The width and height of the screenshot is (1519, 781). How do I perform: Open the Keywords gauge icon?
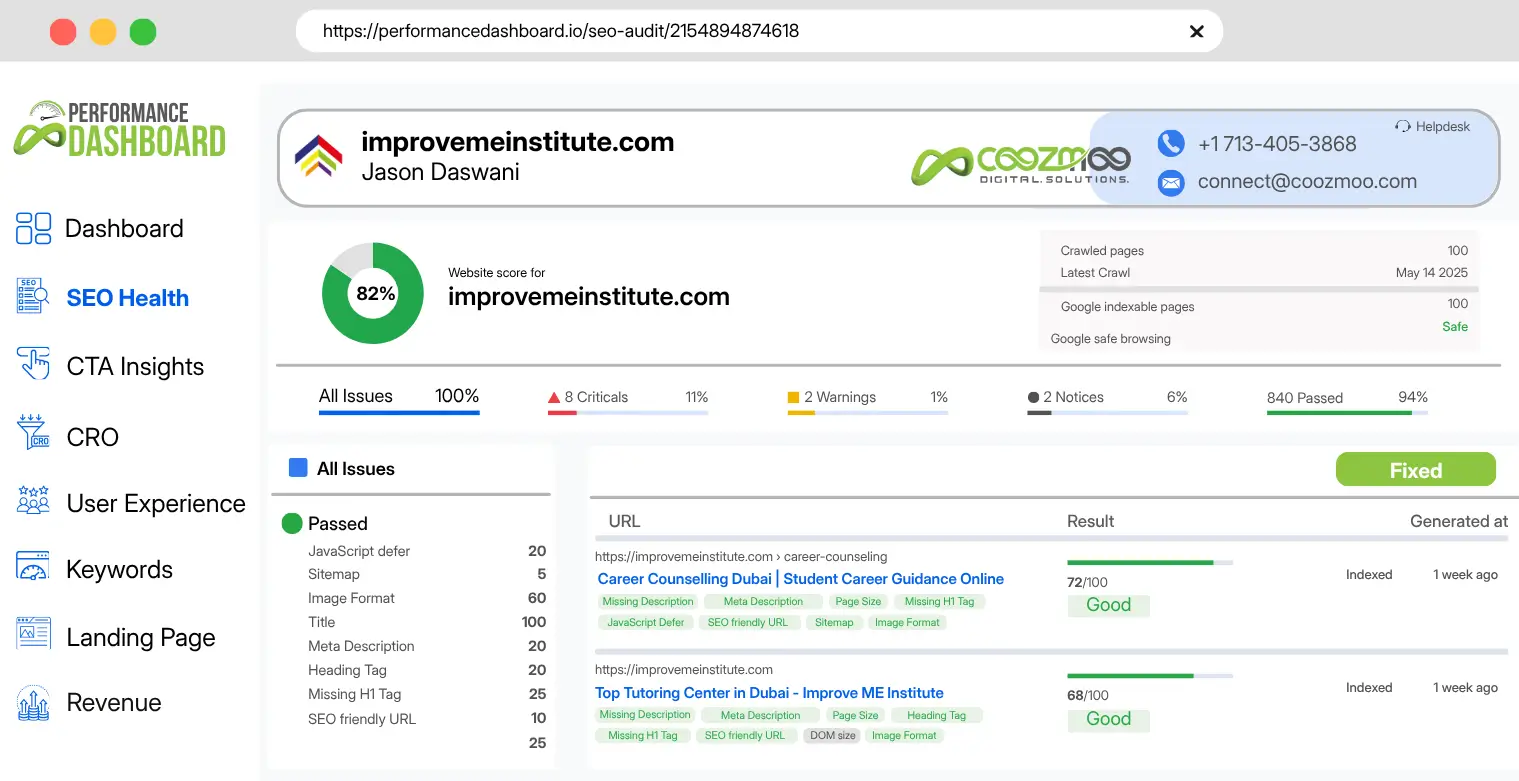(x=33, y=566)
